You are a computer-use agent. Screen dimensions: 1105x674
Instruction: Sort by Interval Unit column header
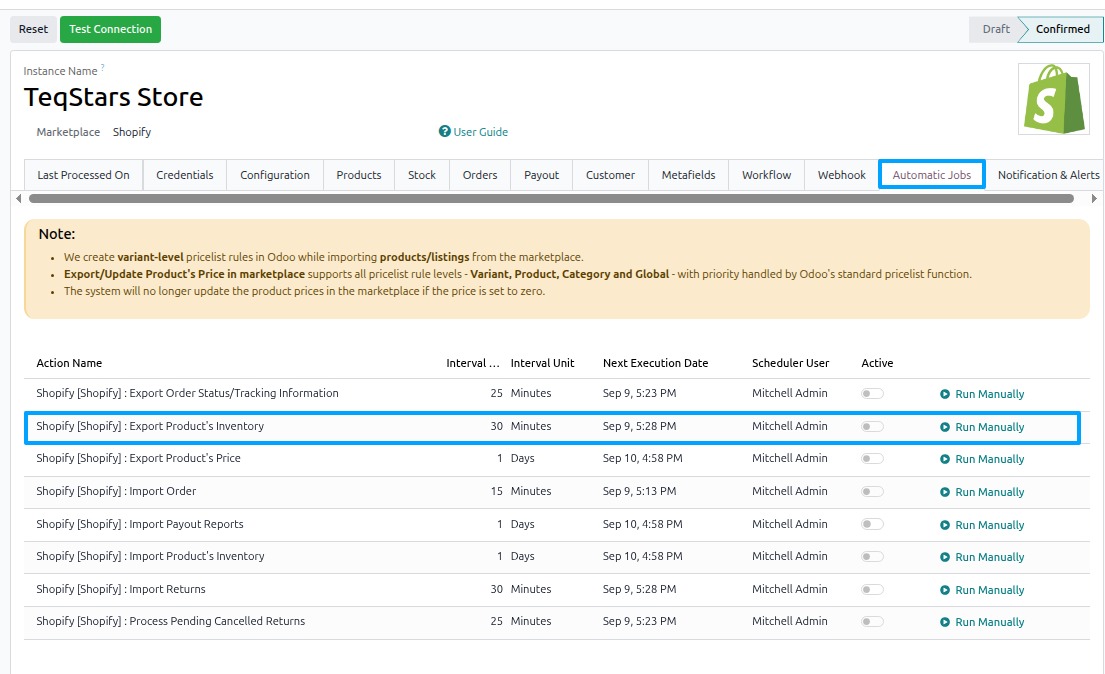pyautogui.click(x=542, y=363)
